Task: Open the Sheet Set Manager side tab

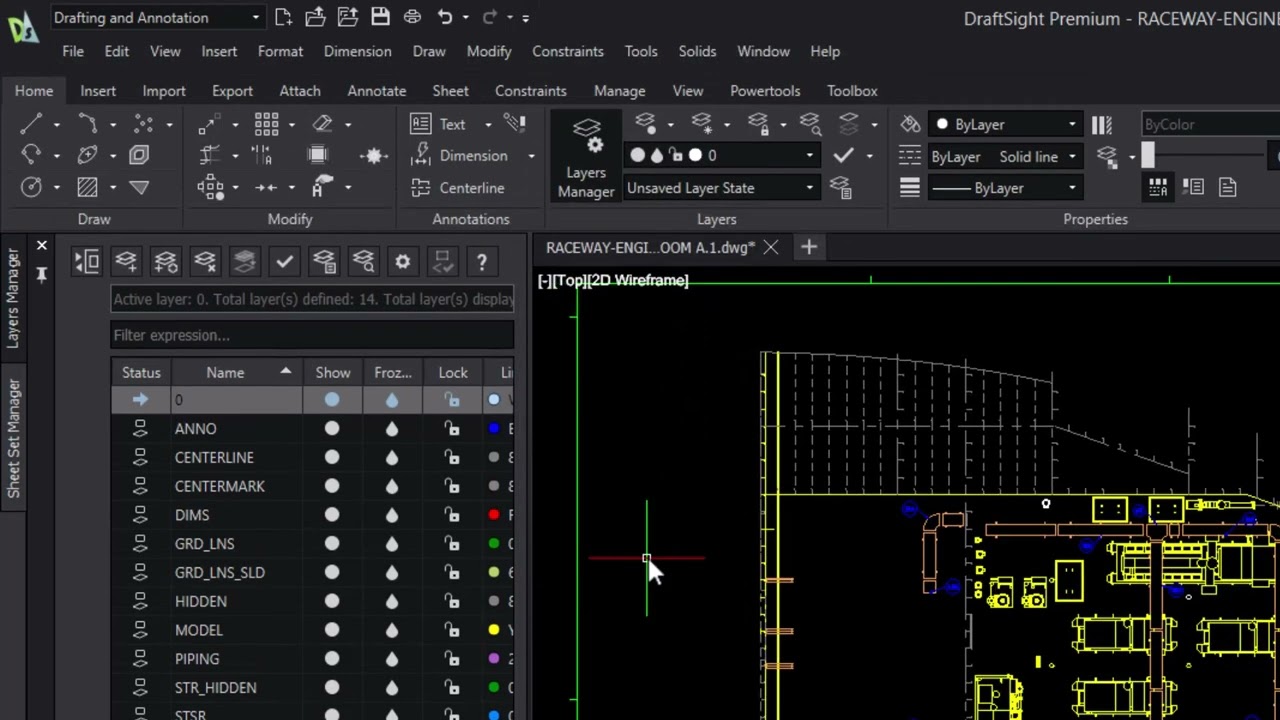Action: coord(14,438)
